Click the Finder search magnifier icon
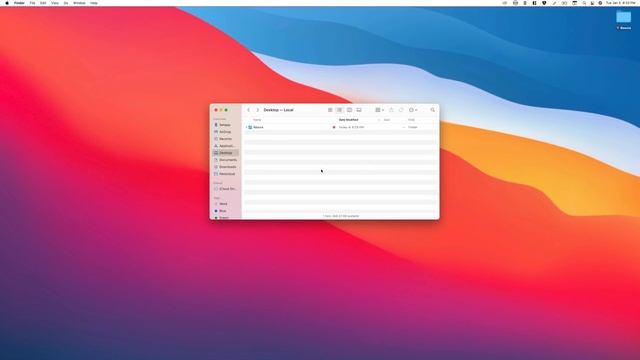This screenshot has height=360, width=640. point(433,110)
